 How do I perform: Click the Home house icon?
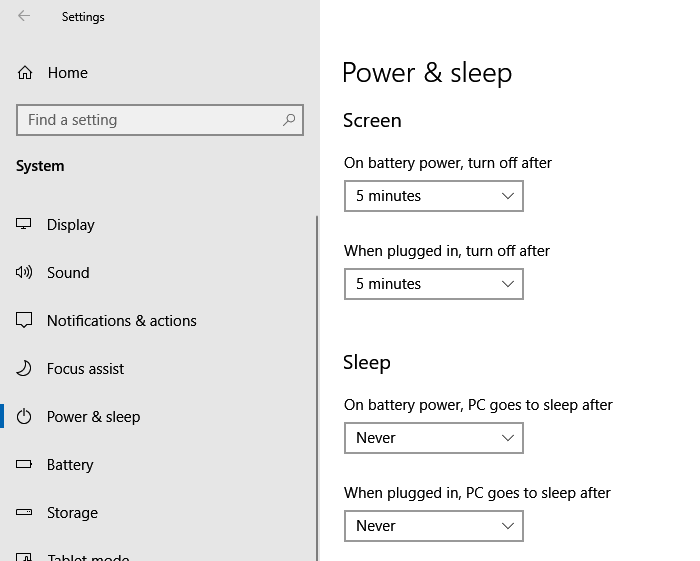(25, 72)
